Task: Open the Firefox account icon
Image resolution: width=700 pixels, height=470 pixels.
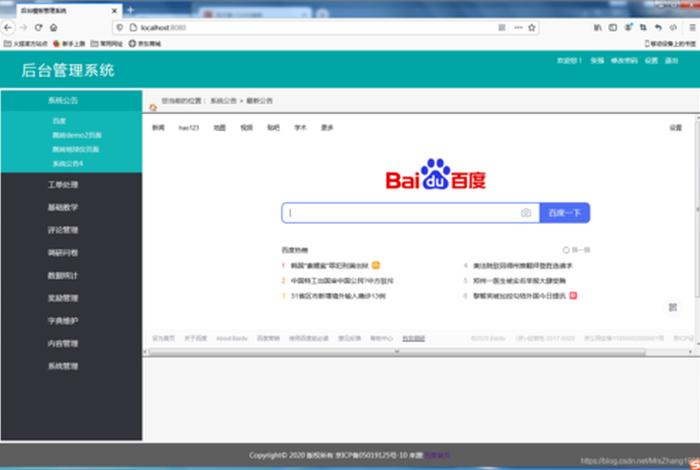Action: (x=628, y=28)
